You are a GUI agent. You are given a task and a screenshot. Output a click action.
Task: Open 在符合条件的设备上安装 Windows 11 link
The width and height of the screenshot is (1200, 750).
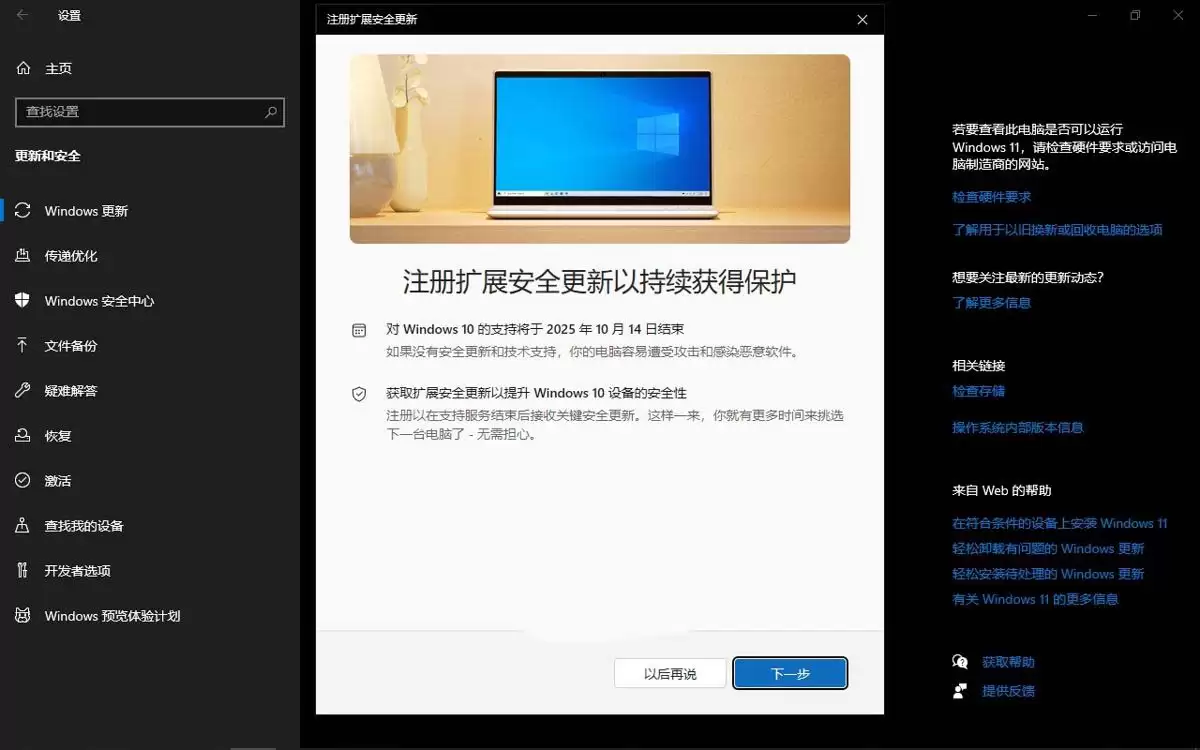pos(1060,523)
